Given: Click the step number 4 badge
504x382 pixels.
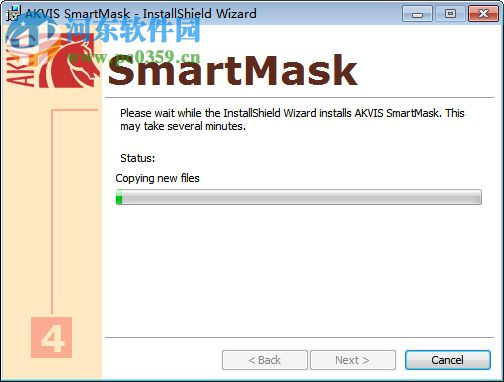Looking at the screenshot, I should 52,337.
